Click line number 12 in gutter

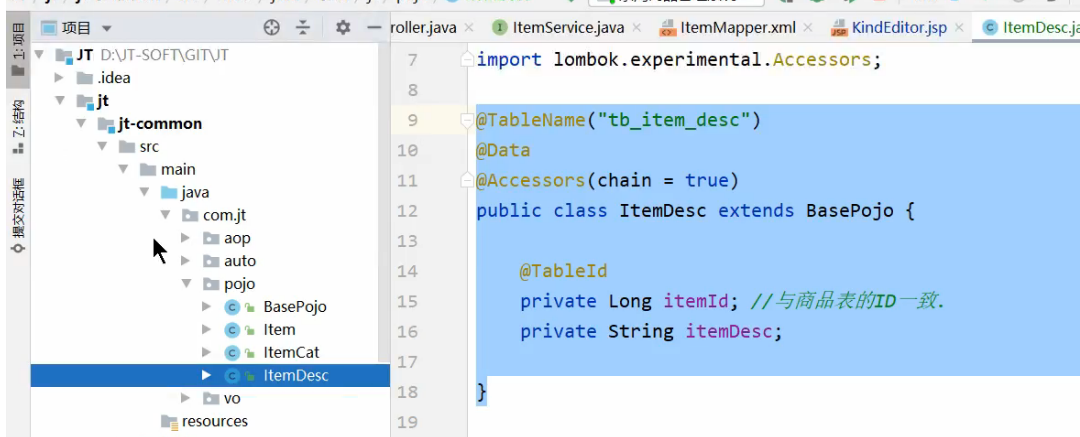click(x=408, y=211)
